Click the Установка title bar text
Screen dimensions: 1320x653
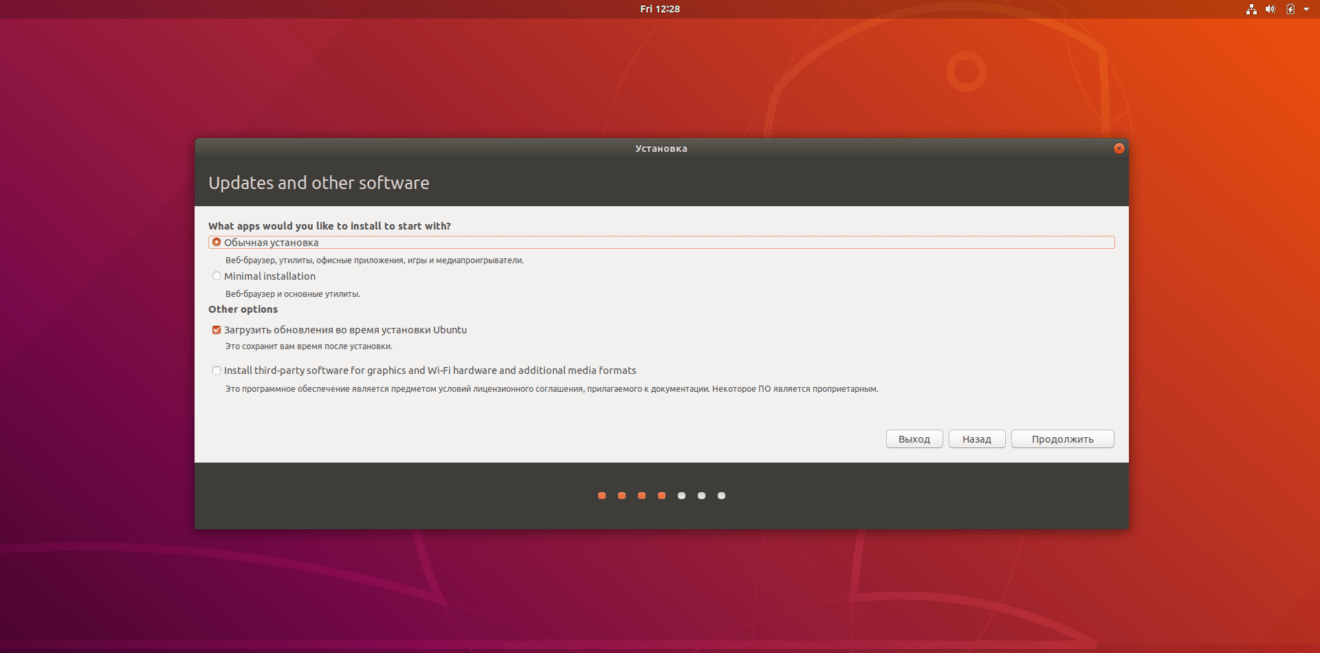tap(663, 148)
